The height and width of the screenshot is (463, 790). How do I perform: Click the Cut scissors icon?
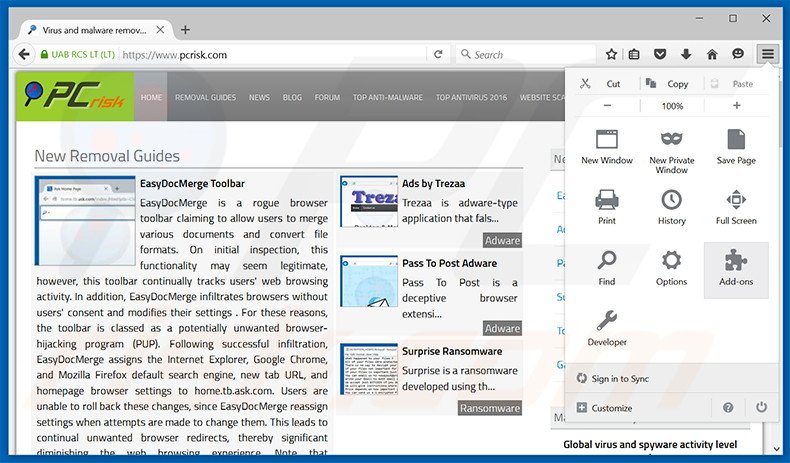(585, 84)
